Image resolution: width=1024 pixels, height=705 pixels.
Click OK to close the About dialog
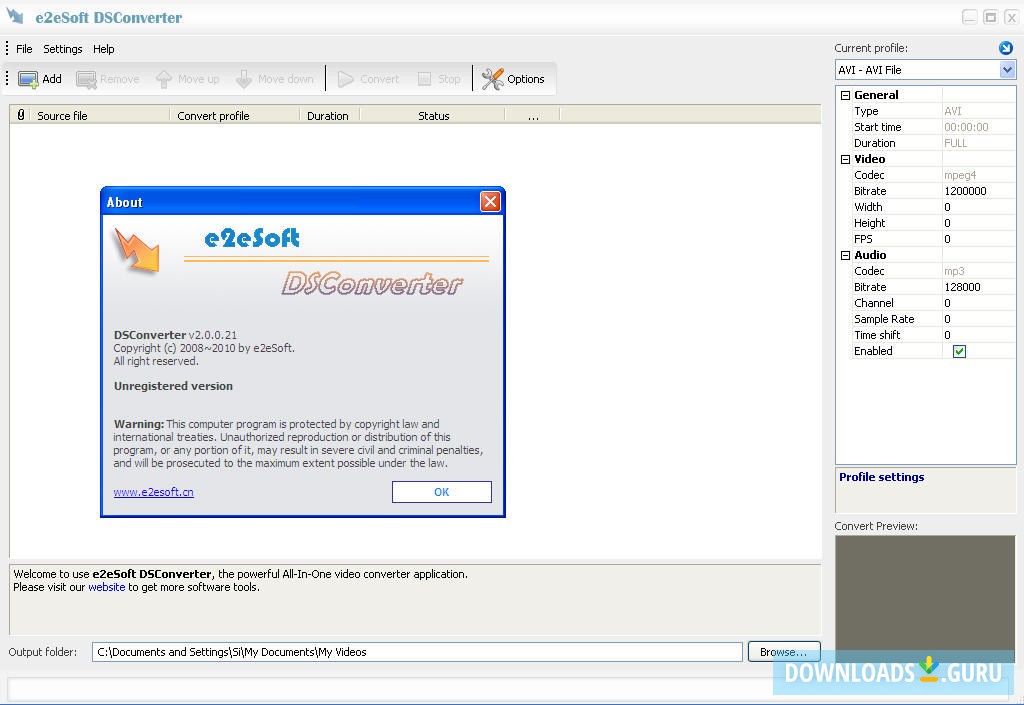click(x=441, y=491)
